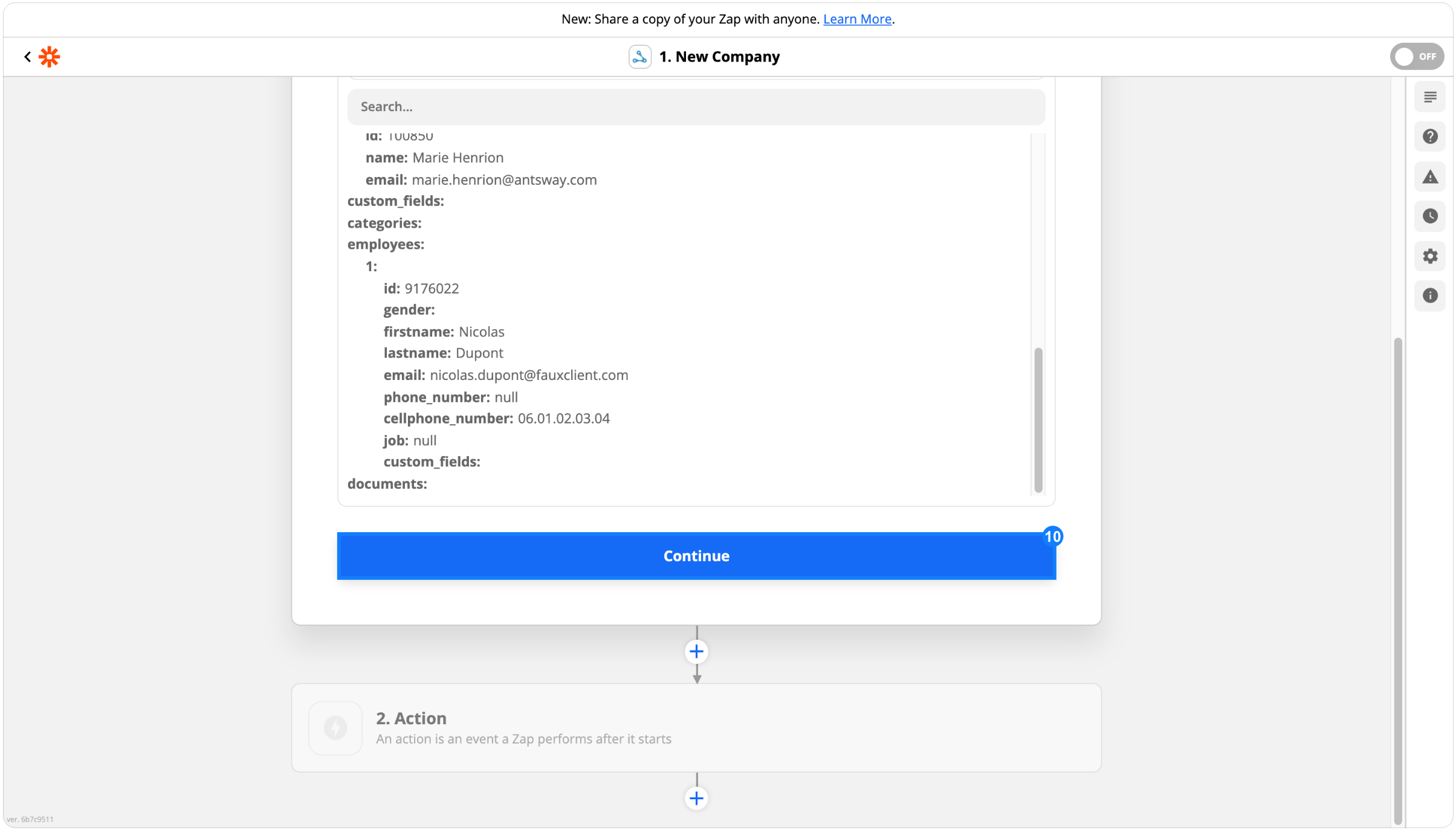Click nested custom_fields under employee
Image resolution: width=1456 pixels, height=830 pixels.
432,462
